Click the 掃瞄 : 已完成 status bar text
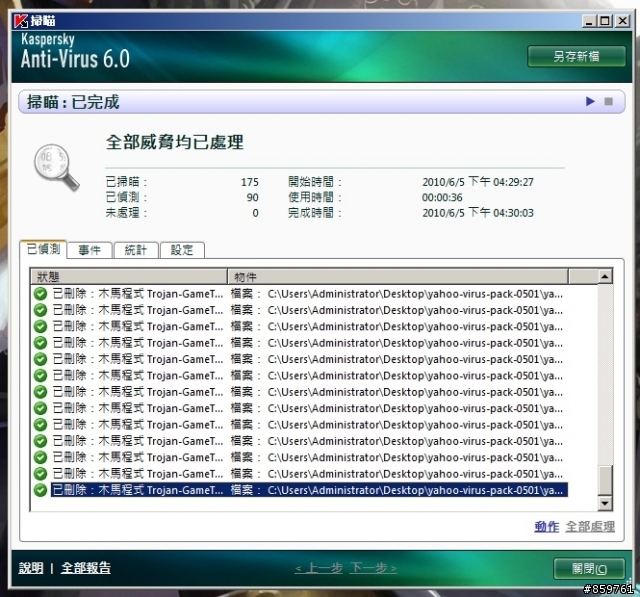 pyautogui.click(x=73, y=102)
